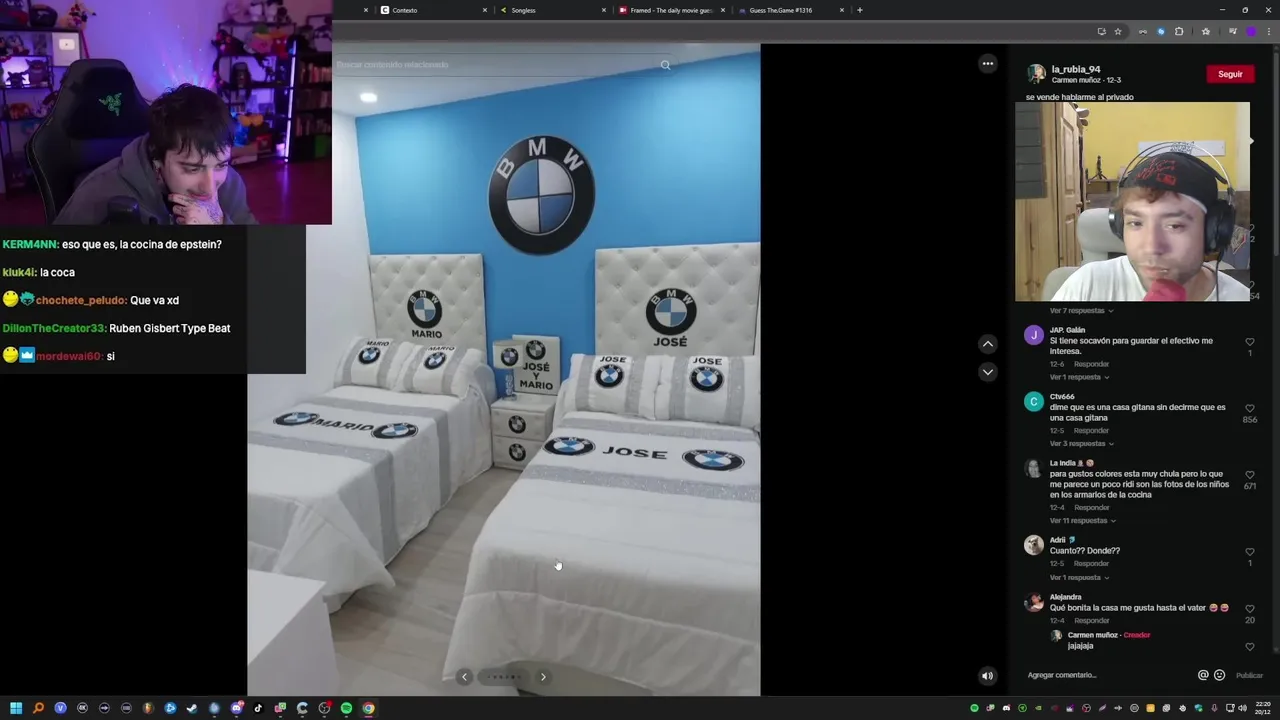
Task: Click the install app icon in address bar
Action: point(1102,32)
